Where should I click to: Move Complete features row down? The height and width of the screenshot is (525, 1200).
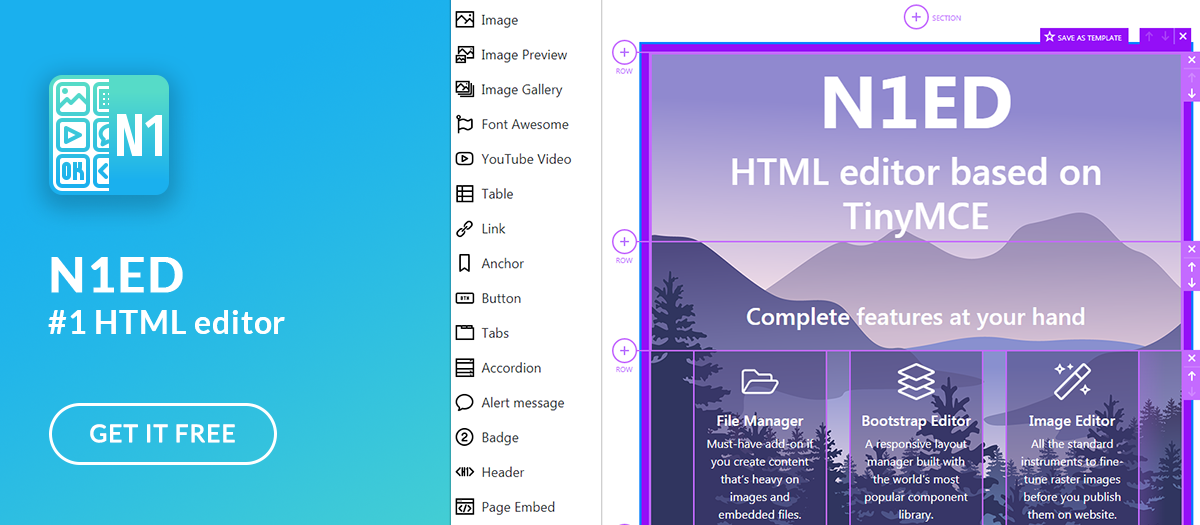[1192, 283]
